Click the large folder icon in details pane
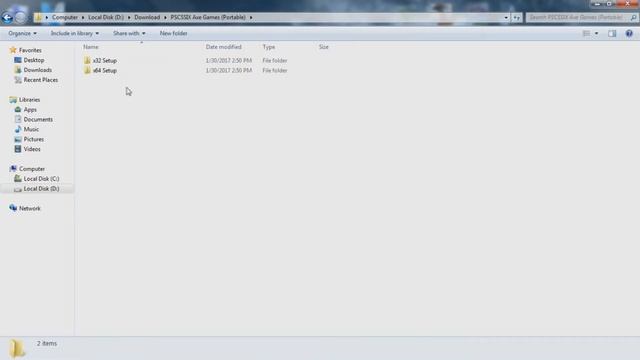640x360 pixels. point(17,348)
